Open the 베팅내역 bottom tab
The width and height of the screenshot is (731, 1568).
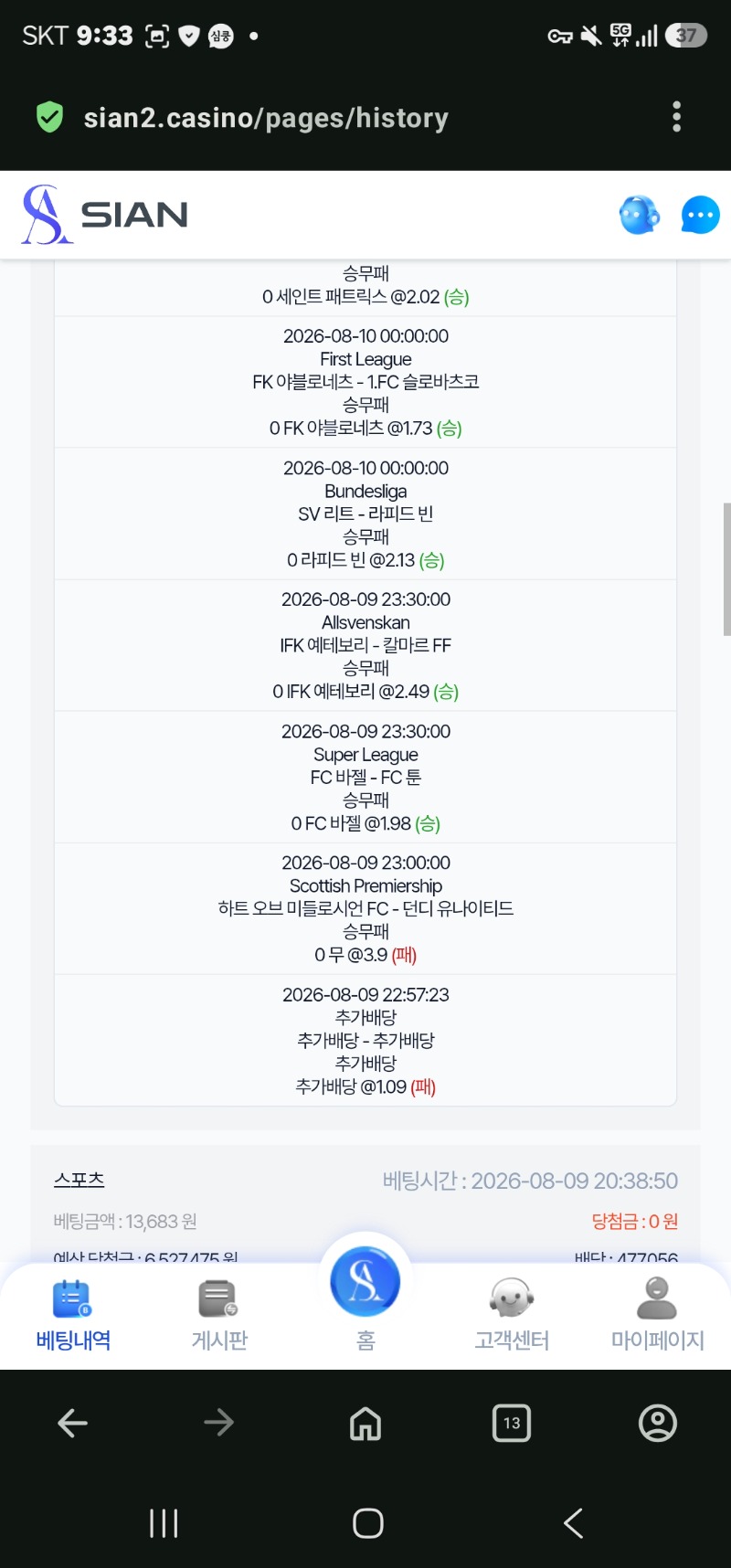(72, 1315)
